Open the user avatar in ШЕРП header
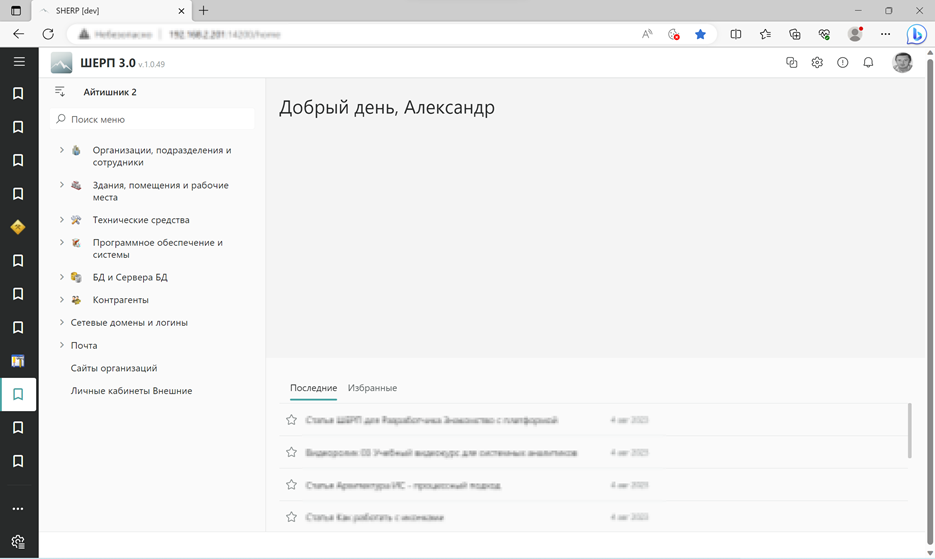 902,63
